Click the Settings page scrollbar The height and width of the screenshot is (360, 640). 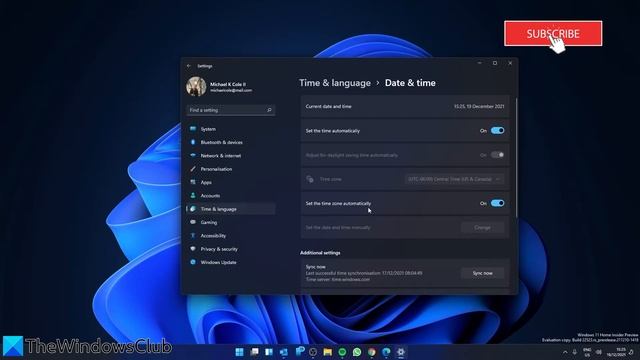pyautogui.click(x=516, y=157)
